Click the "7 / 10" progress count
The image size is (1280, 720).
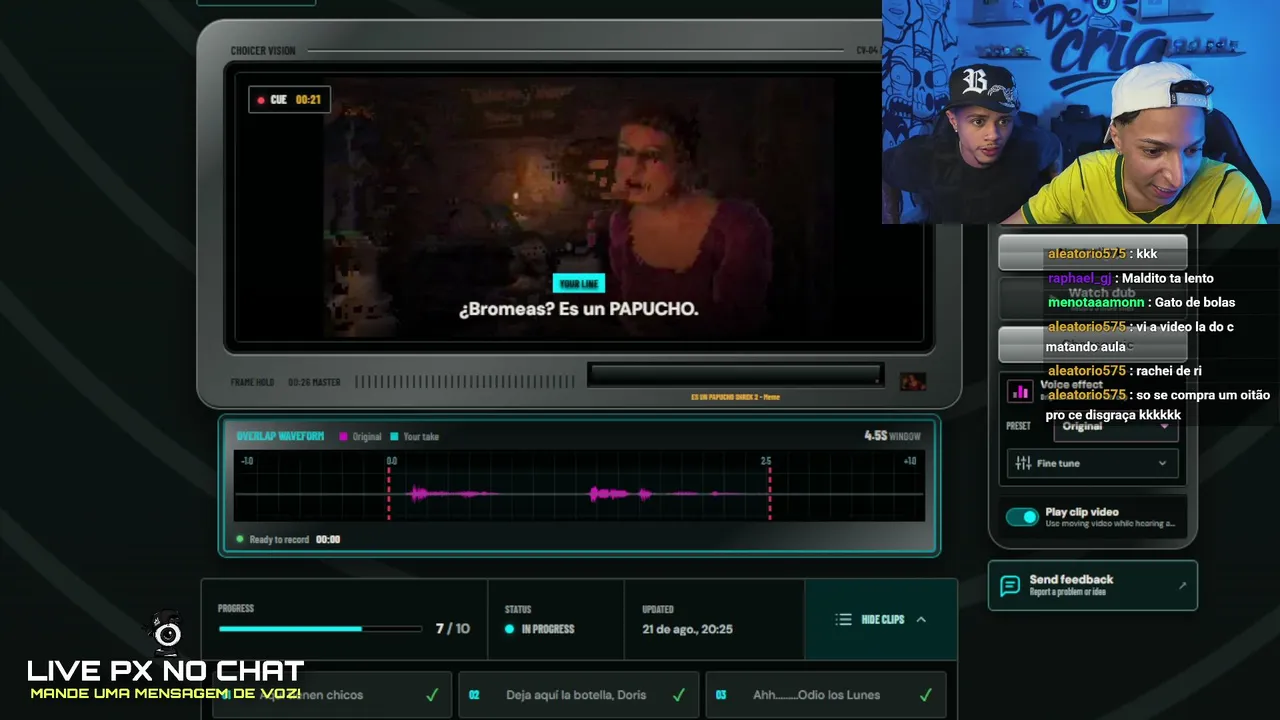(x=452, y=629)
